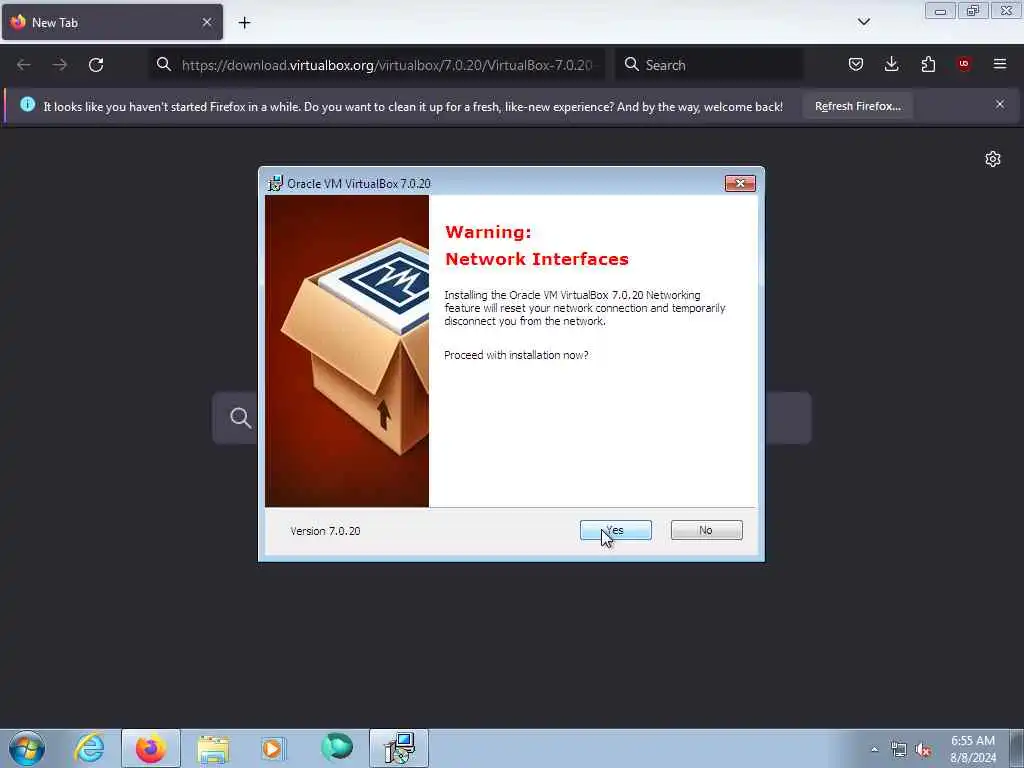
Task: Click the green globe taskbar application icon
Action: [337, 747]
